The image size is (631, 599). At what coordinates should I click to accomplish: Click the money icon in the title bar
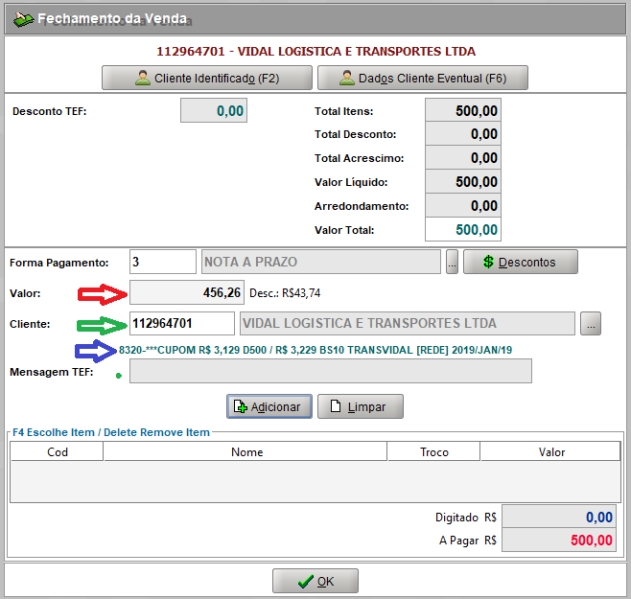[x=20, y=19]
